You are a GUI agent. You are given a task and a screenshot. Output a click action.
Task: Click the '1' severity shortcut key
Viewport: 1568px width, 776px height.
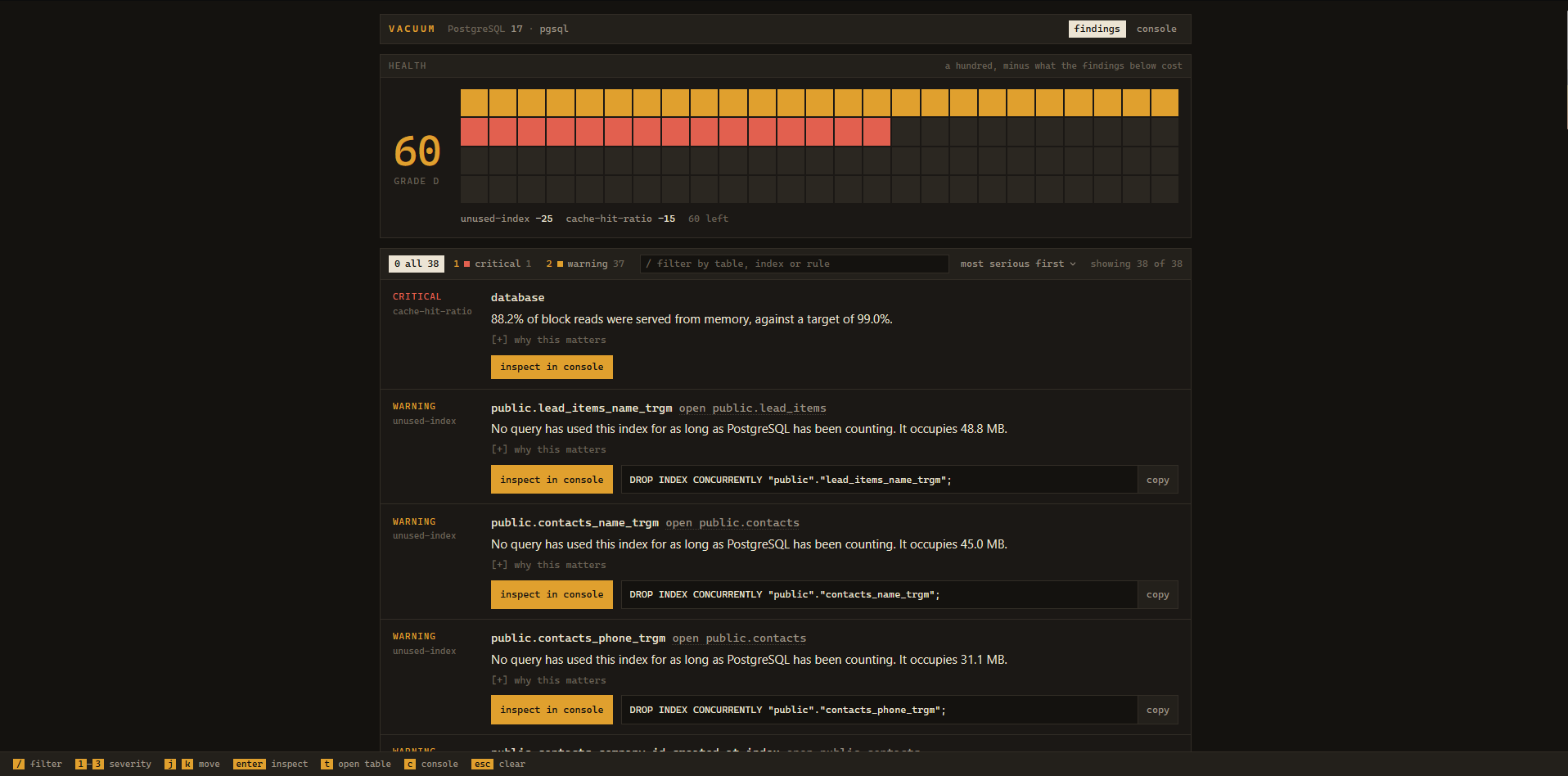click(x=81, y=764)
